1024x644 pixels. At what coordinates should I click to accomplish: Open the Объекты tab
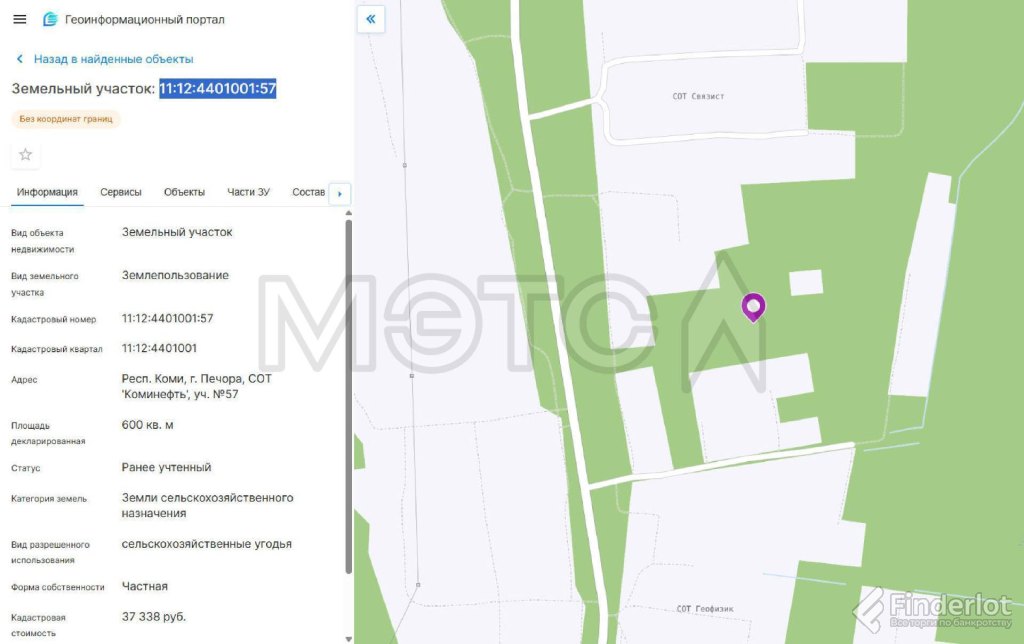tap(184, 192)
